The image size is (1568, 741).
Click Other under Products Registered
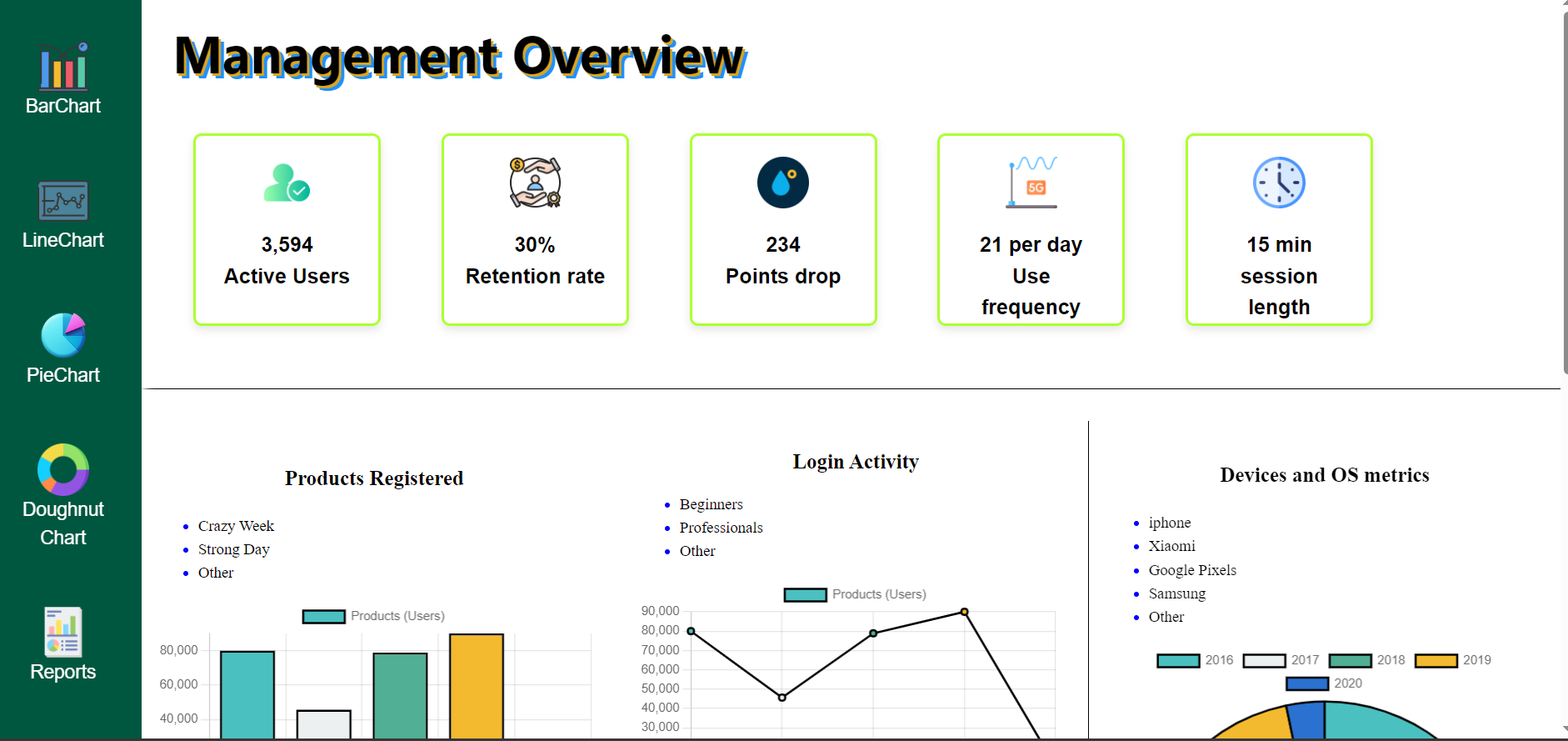point(216,573)
